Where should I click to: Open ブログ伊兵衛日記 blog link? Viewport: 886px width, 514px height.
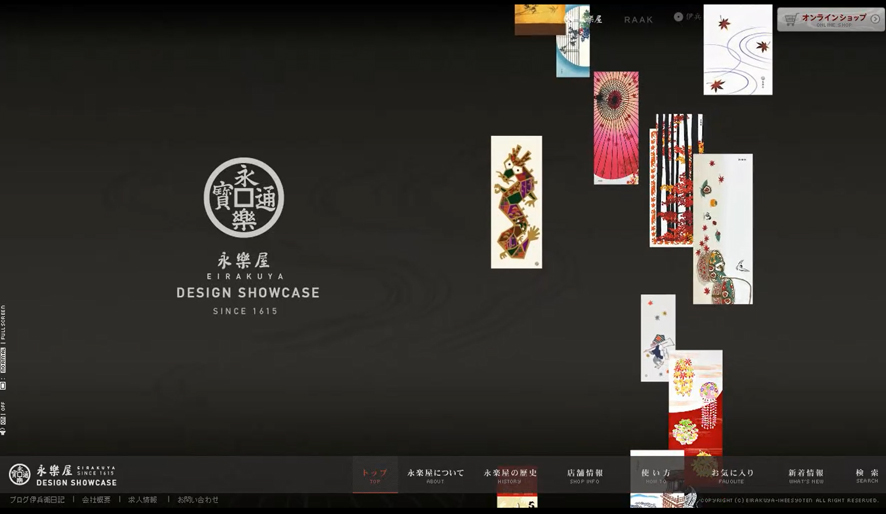tap(37, 500)
